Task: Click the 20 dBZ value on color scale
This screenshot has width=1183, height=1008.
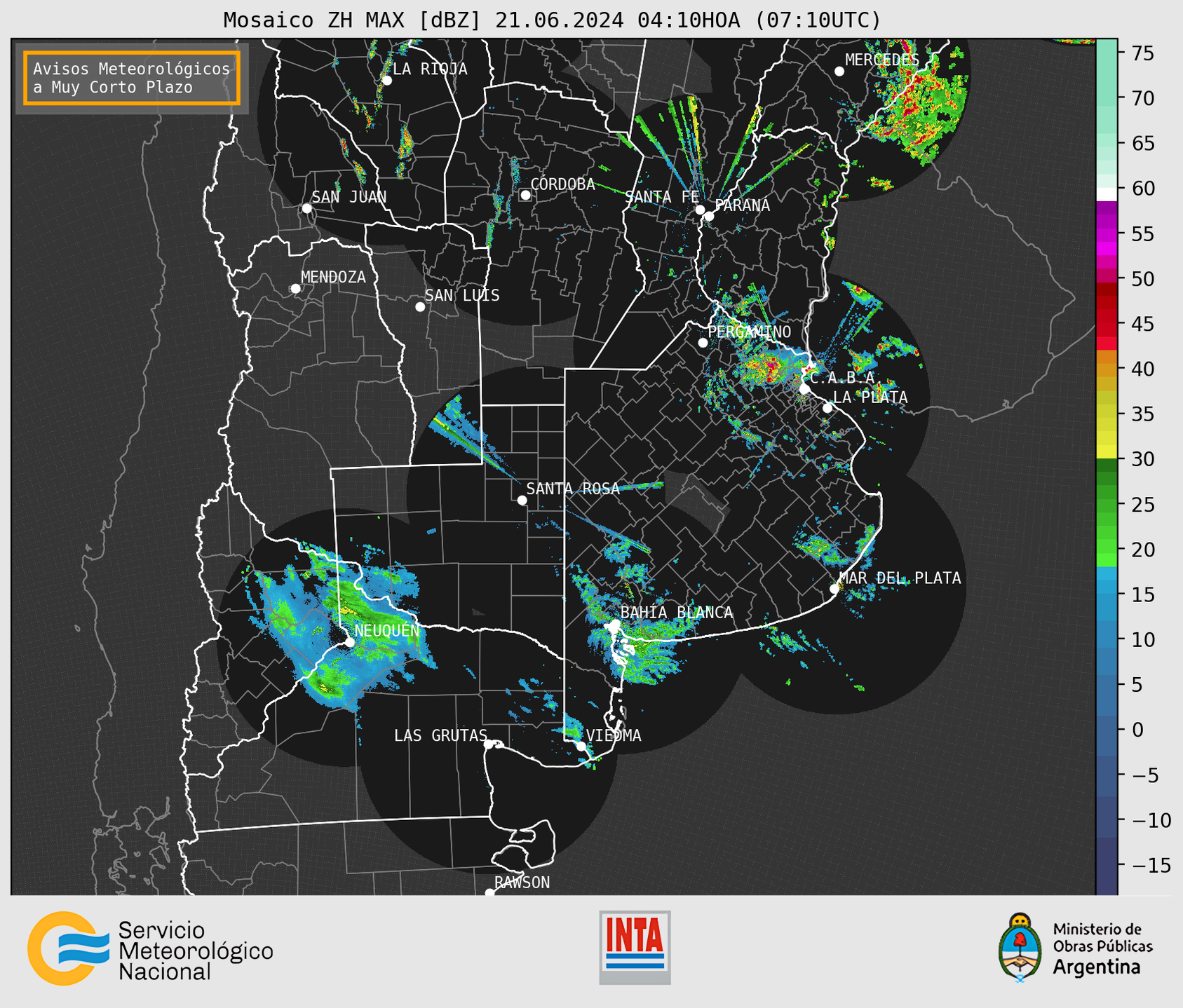Action: (x=1142, y=550)
